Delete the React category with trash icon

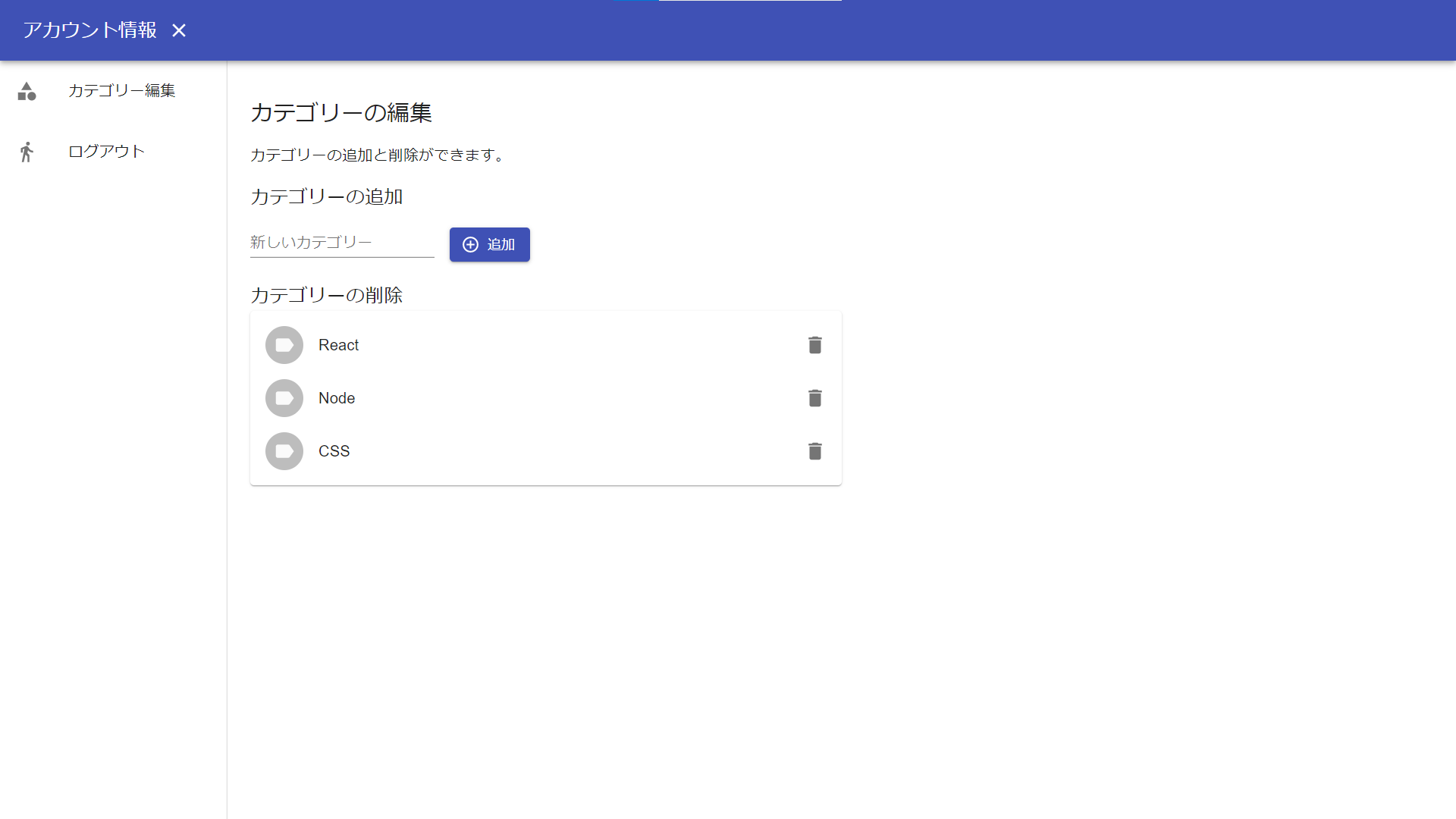click(815, 345)
